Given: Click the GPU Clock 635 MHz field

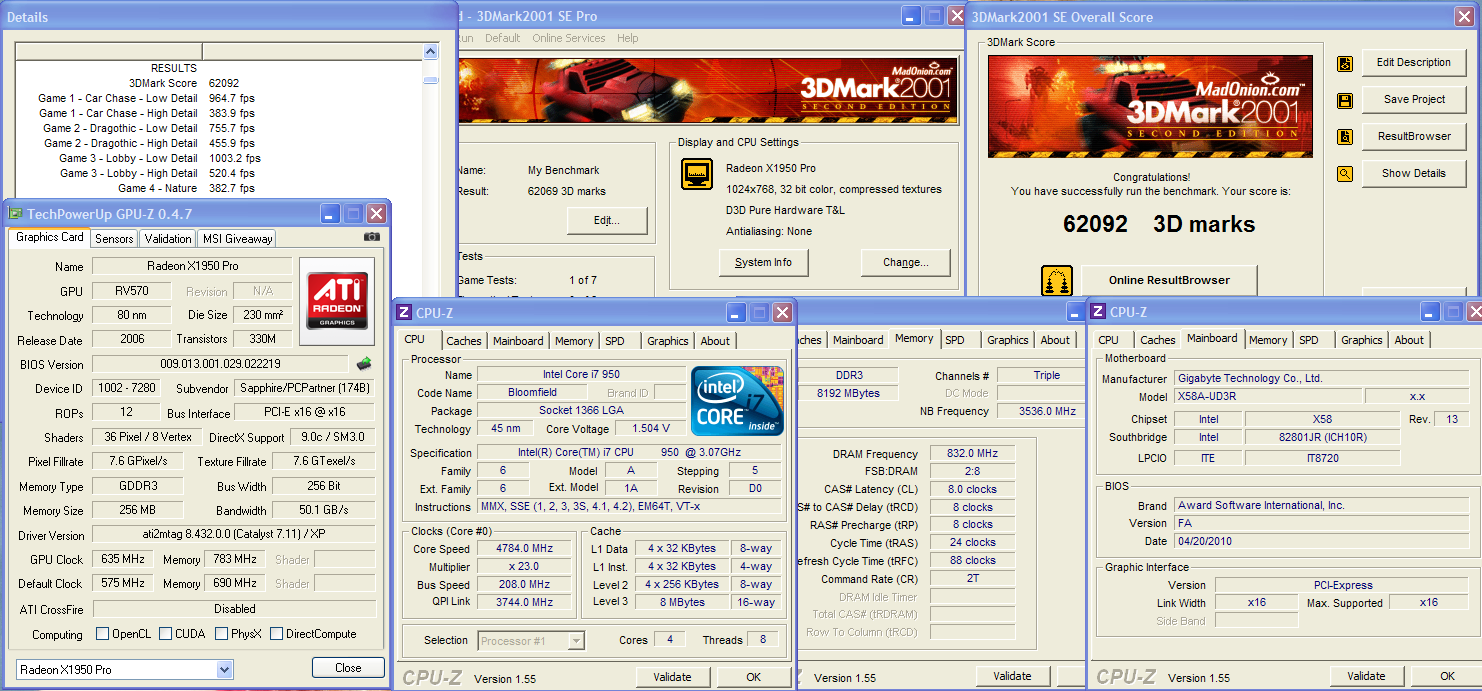Looking at the screenshot, I should click(x=124, y=560).
